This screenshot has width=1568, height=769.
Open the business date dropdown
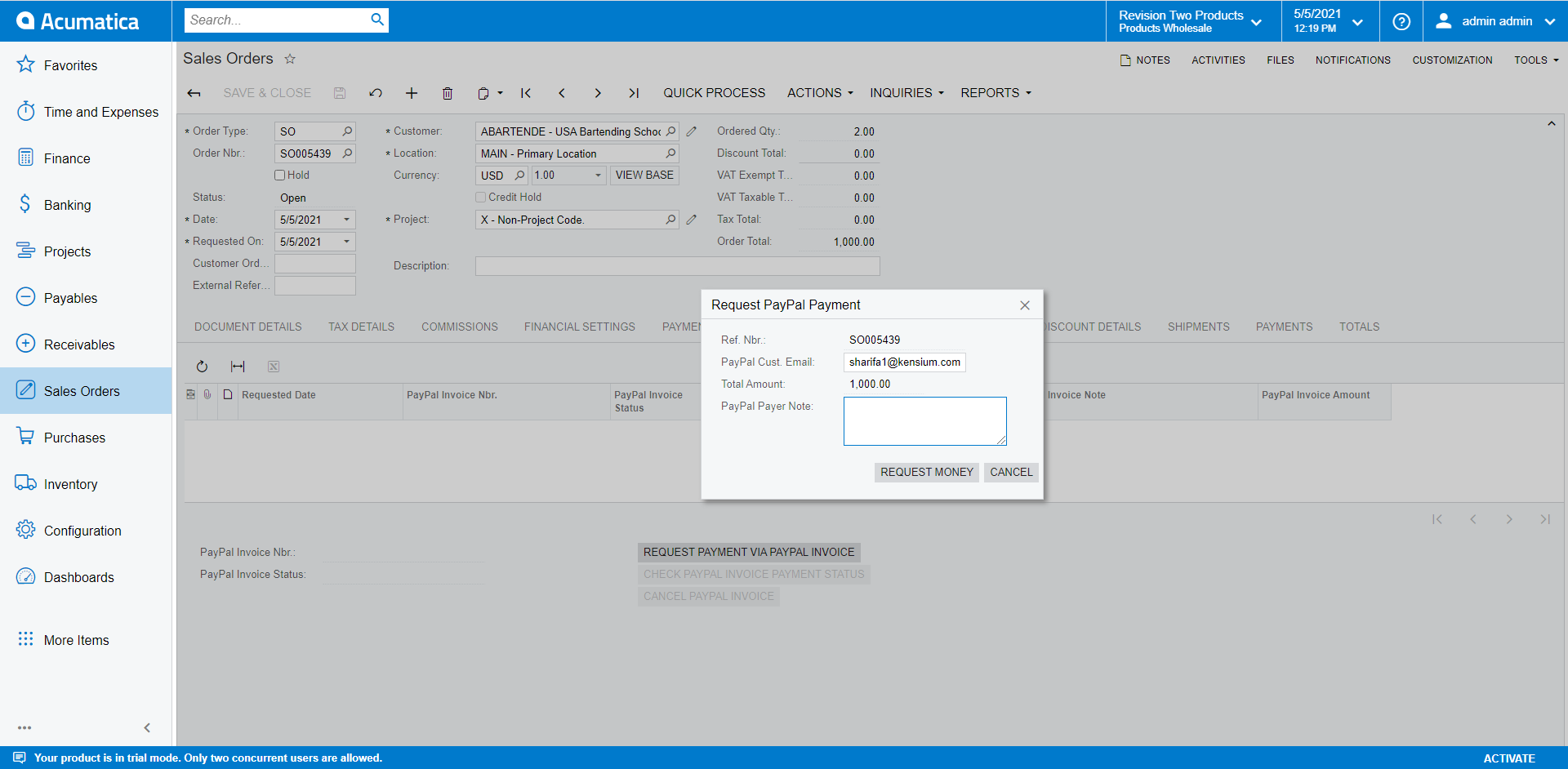pos(1329,21)
